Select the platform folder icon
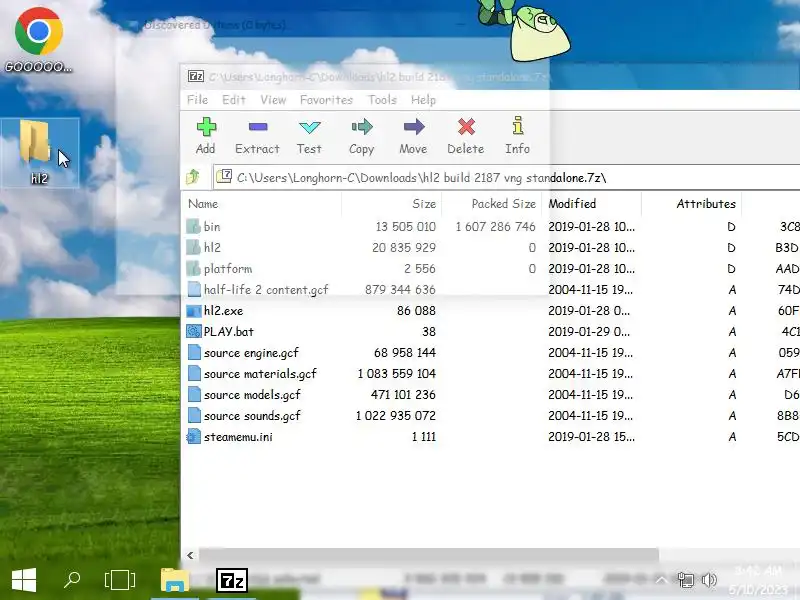 click(193, 268)
